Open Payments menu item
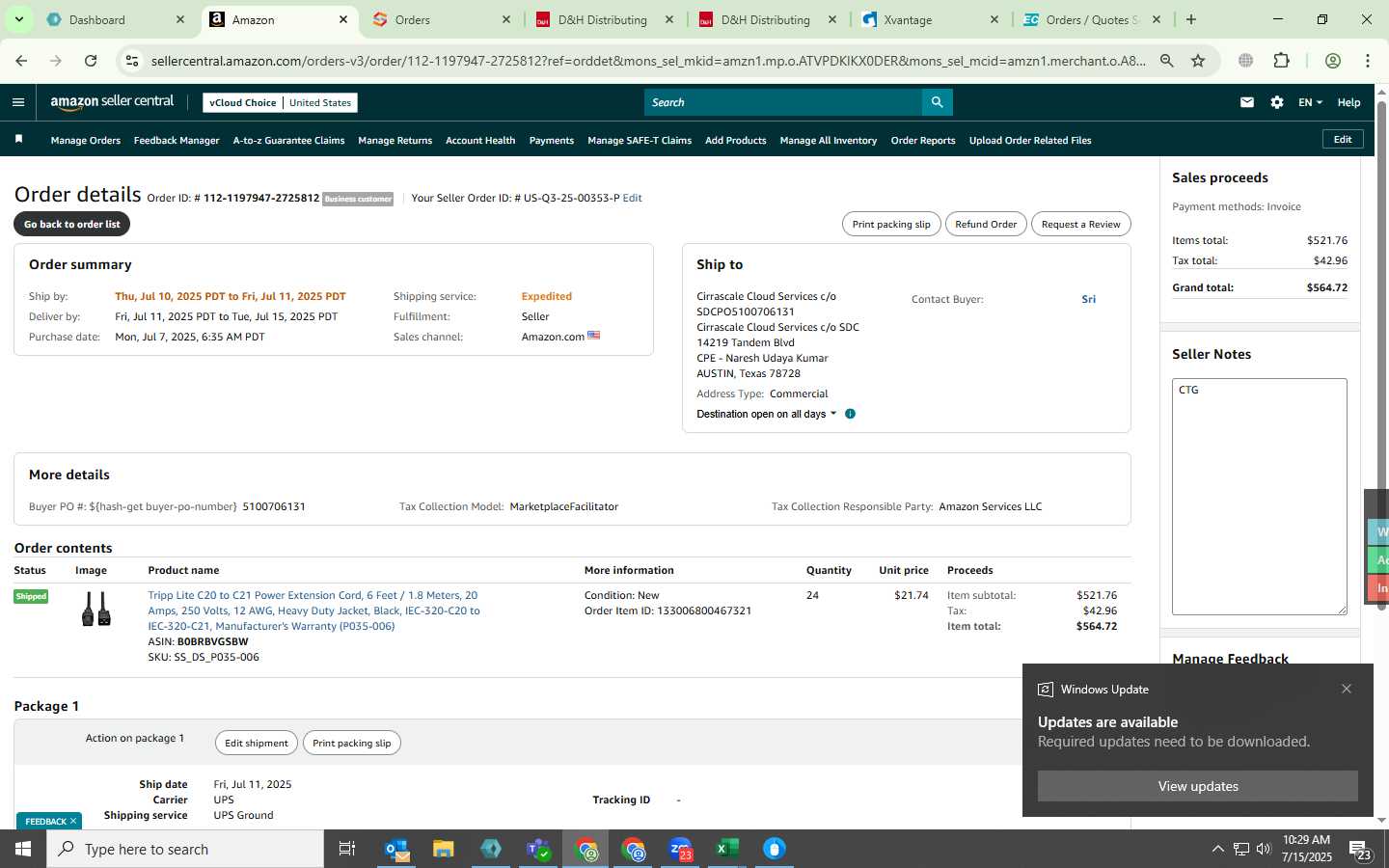 552,141
